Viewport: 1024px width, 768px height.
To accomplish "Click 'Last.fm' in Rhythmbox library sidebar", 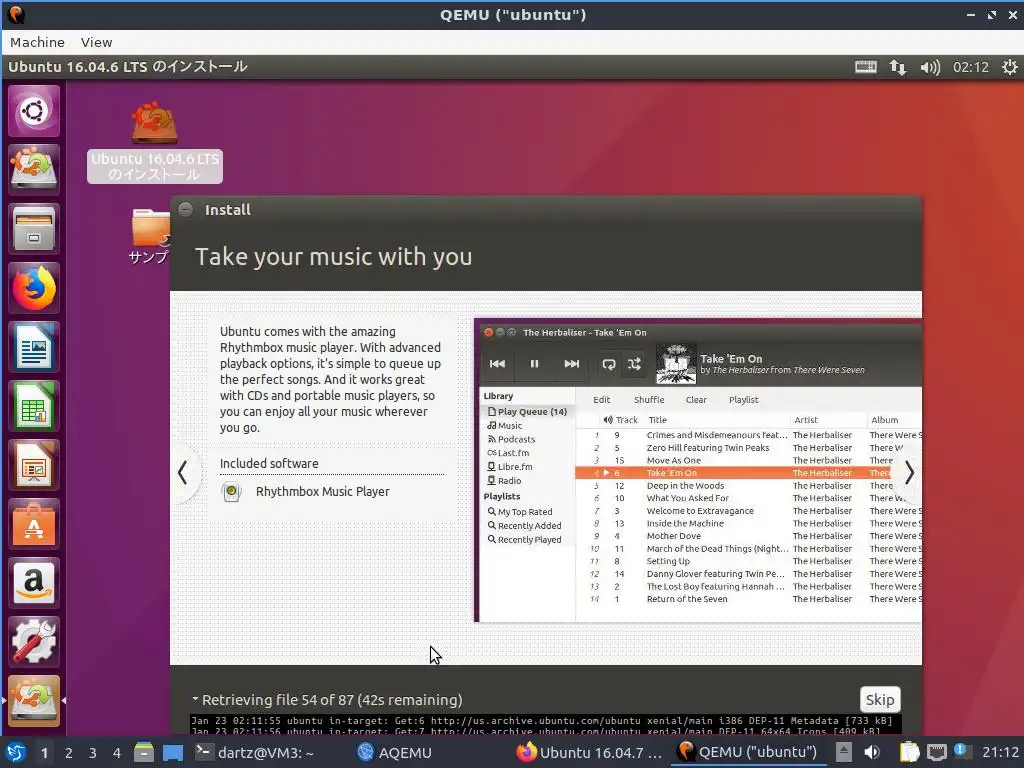I will click(x=508, y=453).
